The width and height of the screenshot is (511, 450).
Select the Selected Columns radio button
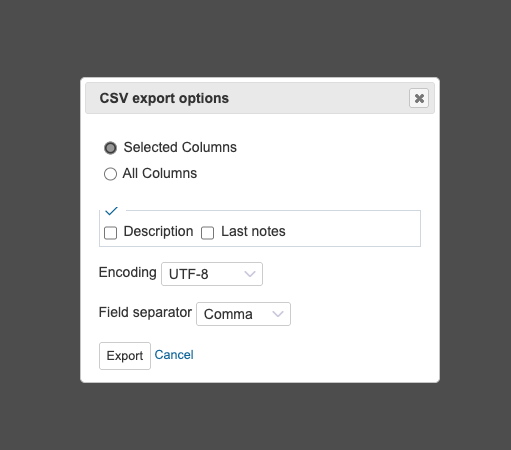[x=110, y=148]
